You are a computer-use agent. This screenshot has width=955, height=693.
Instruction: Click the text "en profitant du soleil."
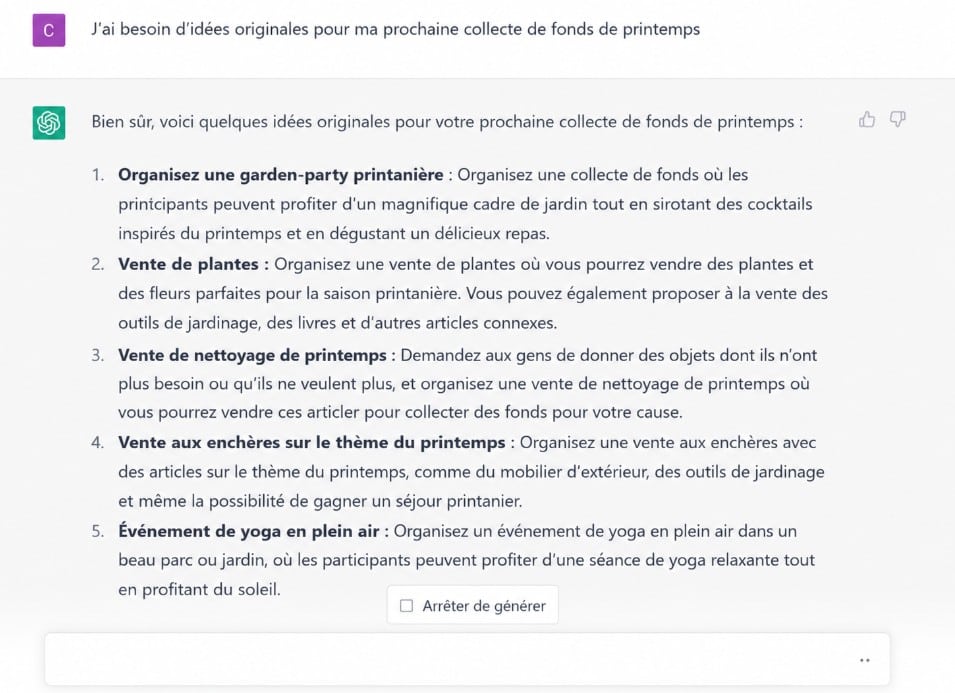tap(199, 589)
